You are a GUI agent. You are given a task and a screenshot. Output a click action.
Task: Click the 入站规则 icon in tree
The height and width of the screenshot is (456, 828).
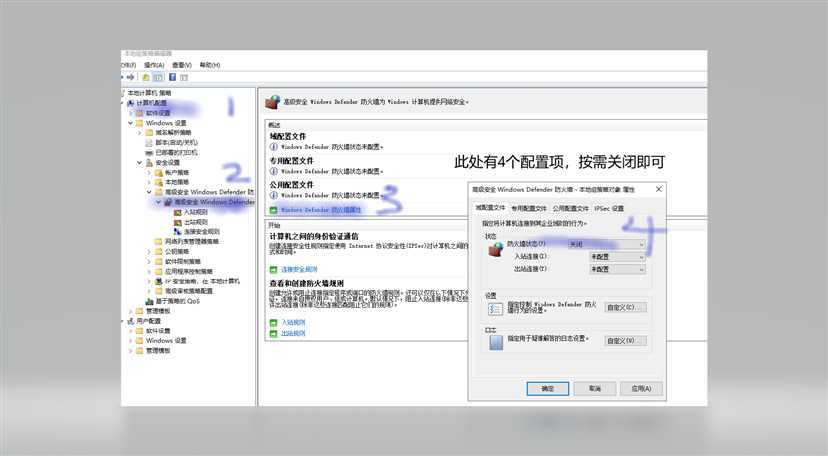click(x=178, y=212)
